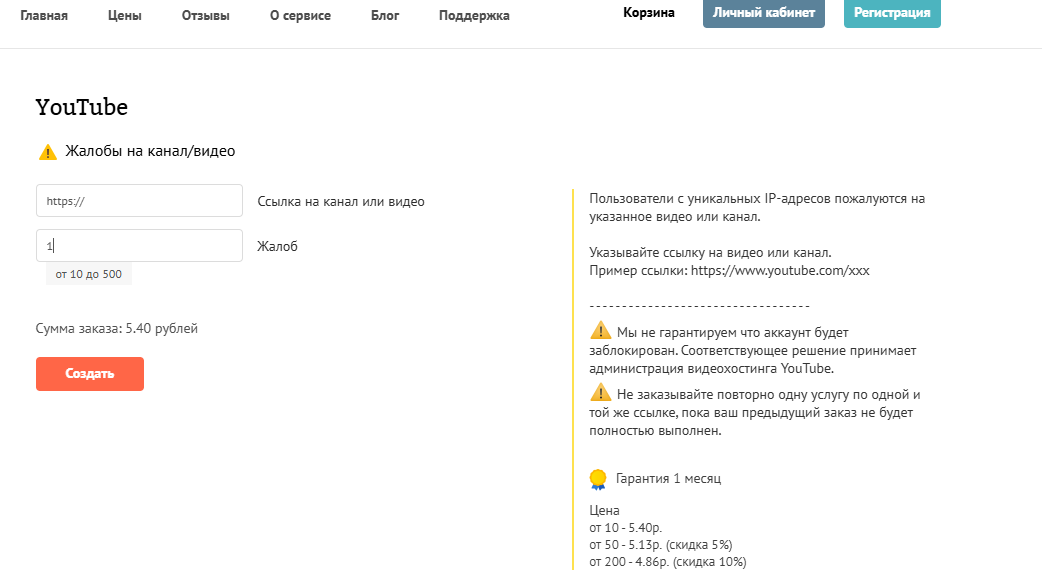Click the price line 'от 200 - 4.86р. (скидка 10%)'
Viewport: 1042px width, 580px height.
point(668,562)
